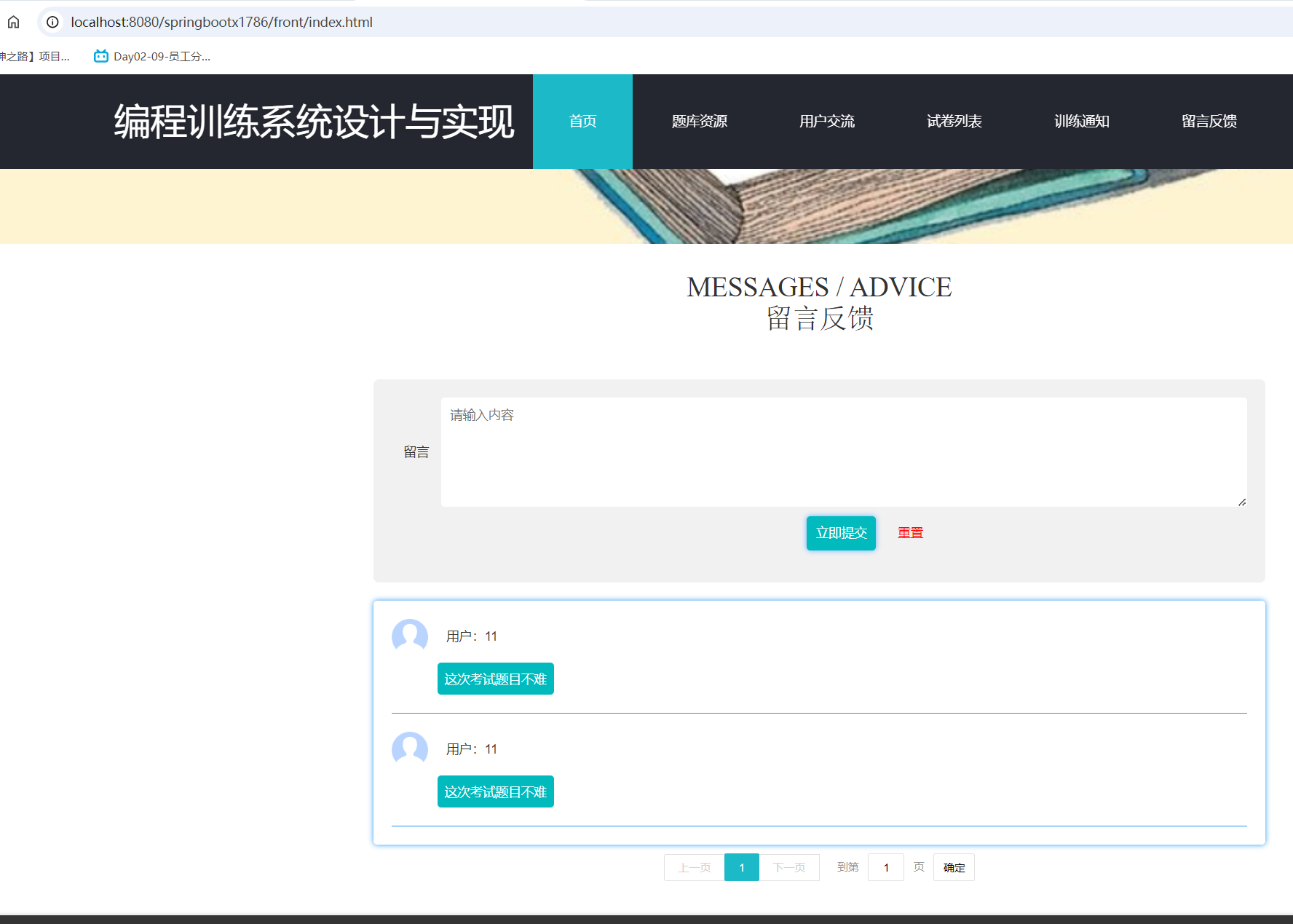The image size is (1293, 924).
Task: Click the 立即提交 submit button
Action: click(841, 533)
